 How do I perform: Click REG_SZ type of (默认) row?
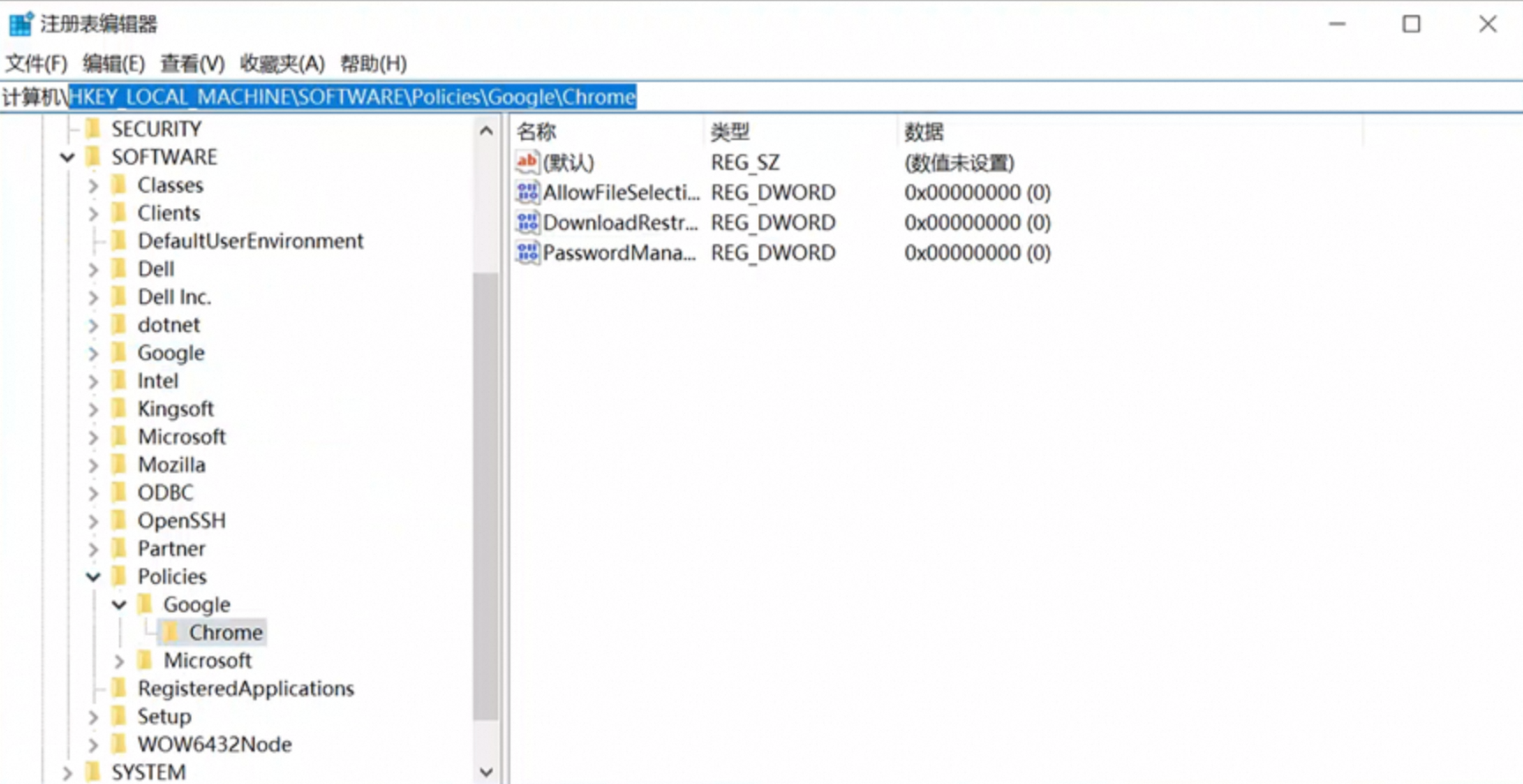tap(746, 162)
